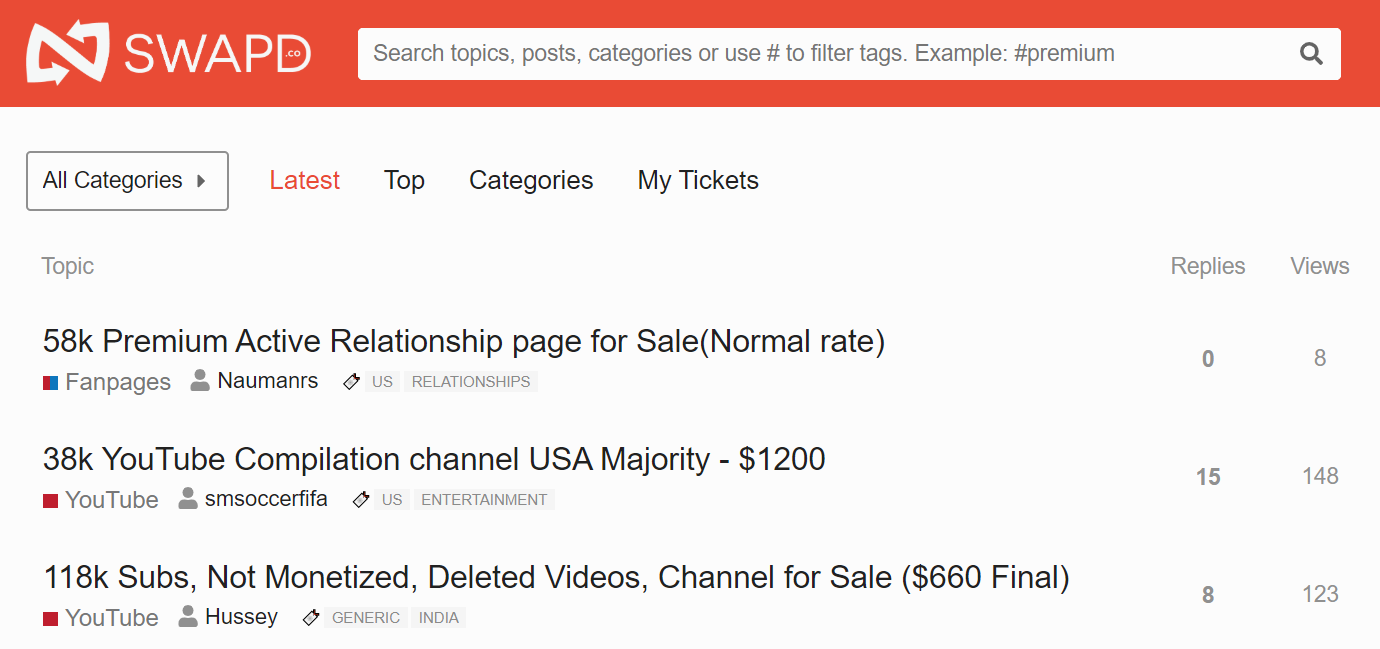Open the 118k Subs Not Monetized topic
The width and height of the screenshot is (1380, 649).
556,578
